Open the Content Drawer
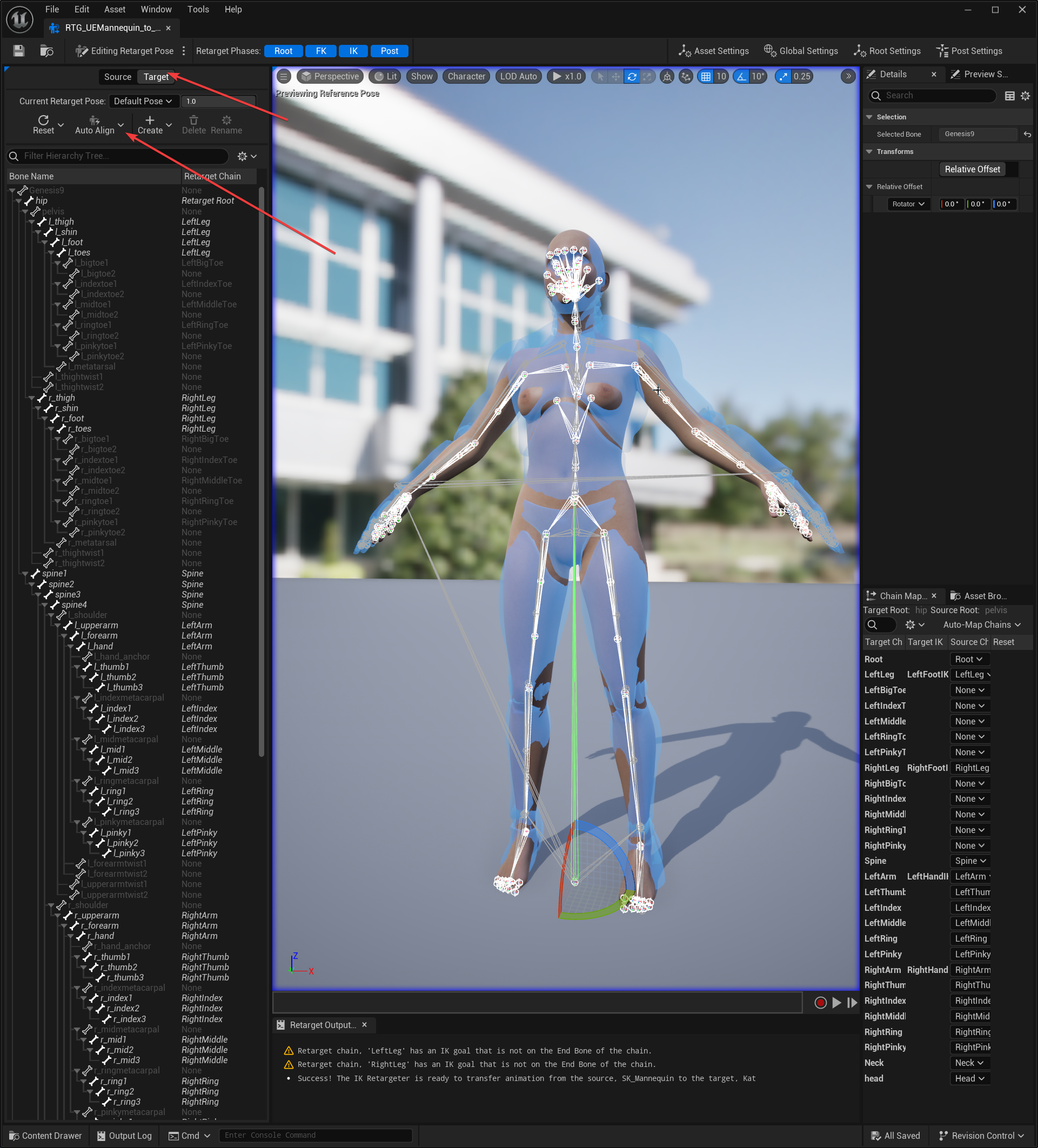The image size is (1038, 1148). pyautogui.click(x=45, y=1136)
